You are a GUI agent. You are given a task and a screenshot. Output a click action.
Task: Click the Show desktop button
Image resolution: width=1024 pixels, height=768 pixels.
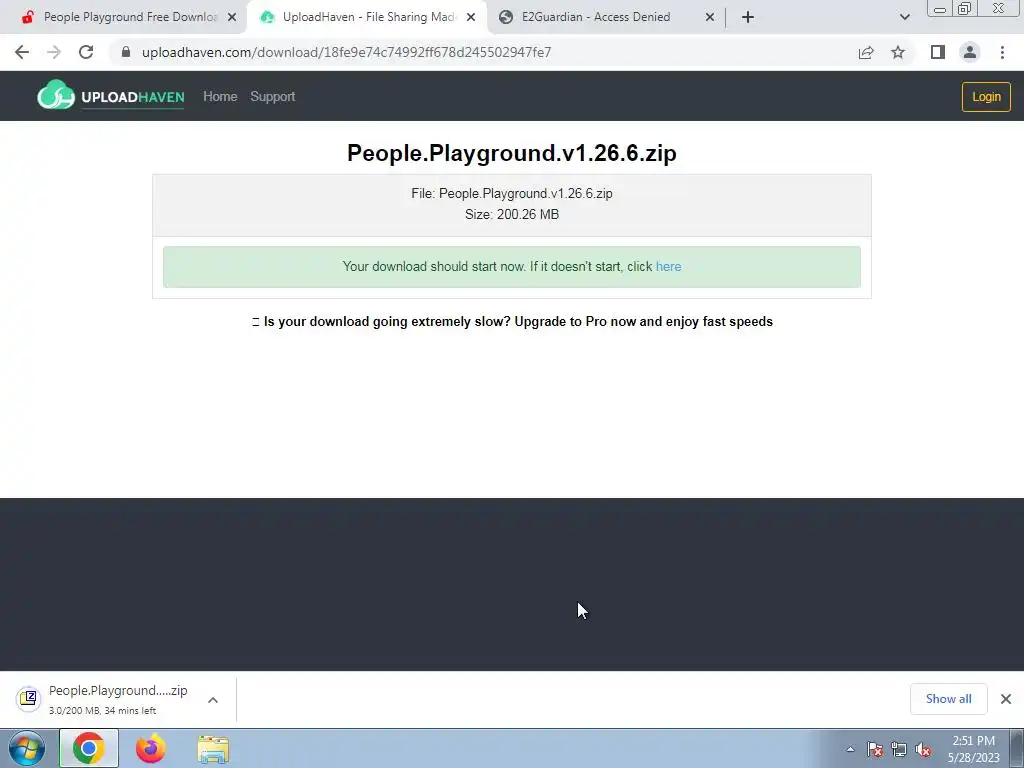(1017, 748)
